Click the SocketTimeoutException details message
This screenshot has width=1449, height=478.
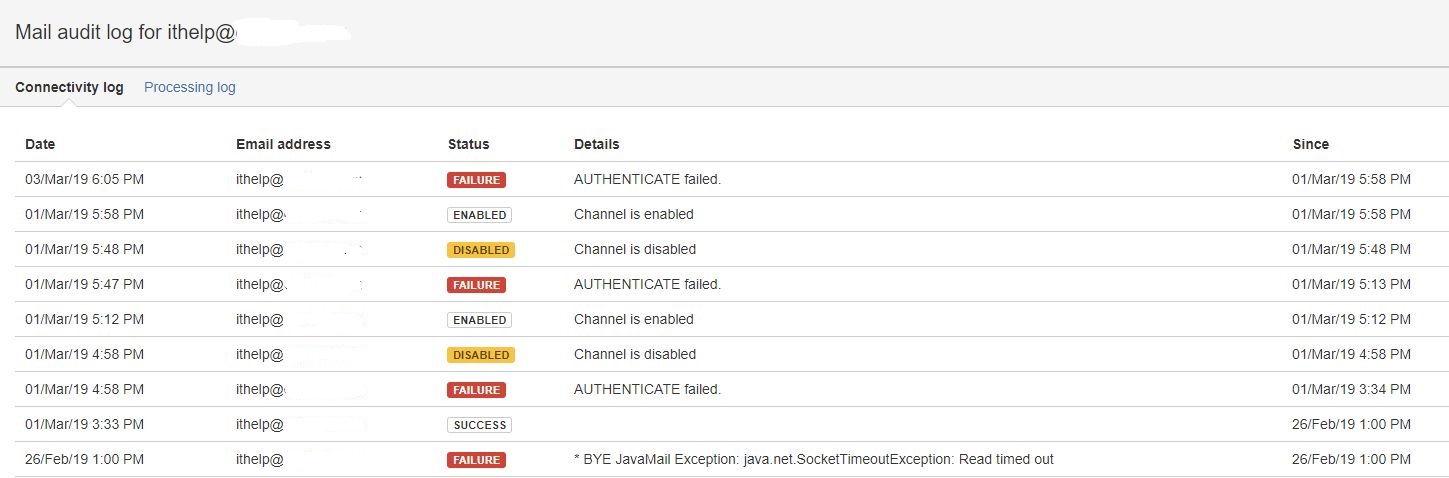click(814, 459)
